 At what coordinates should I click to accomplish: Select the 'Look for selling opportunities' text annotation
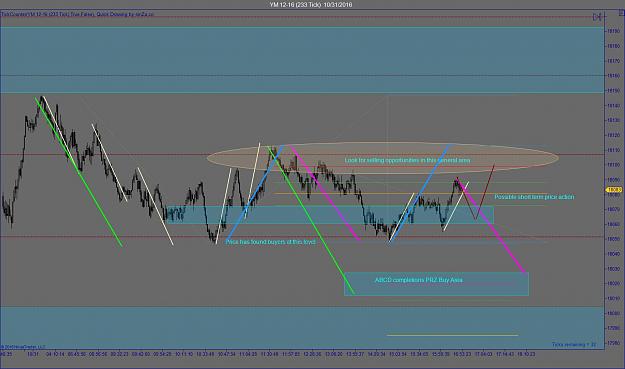[x=407, y=160]
